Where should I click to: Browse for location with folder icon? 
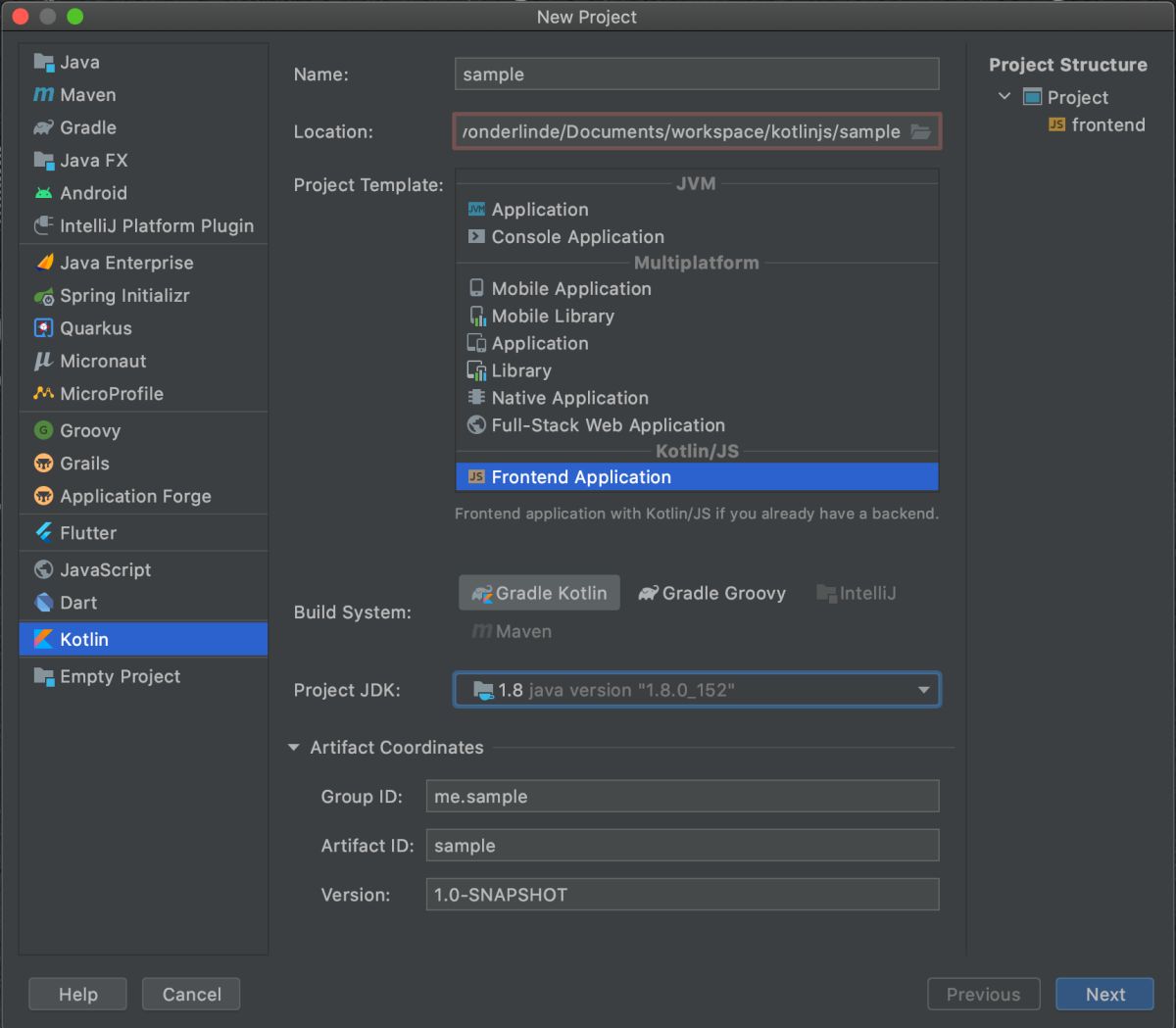coord(920,131)
